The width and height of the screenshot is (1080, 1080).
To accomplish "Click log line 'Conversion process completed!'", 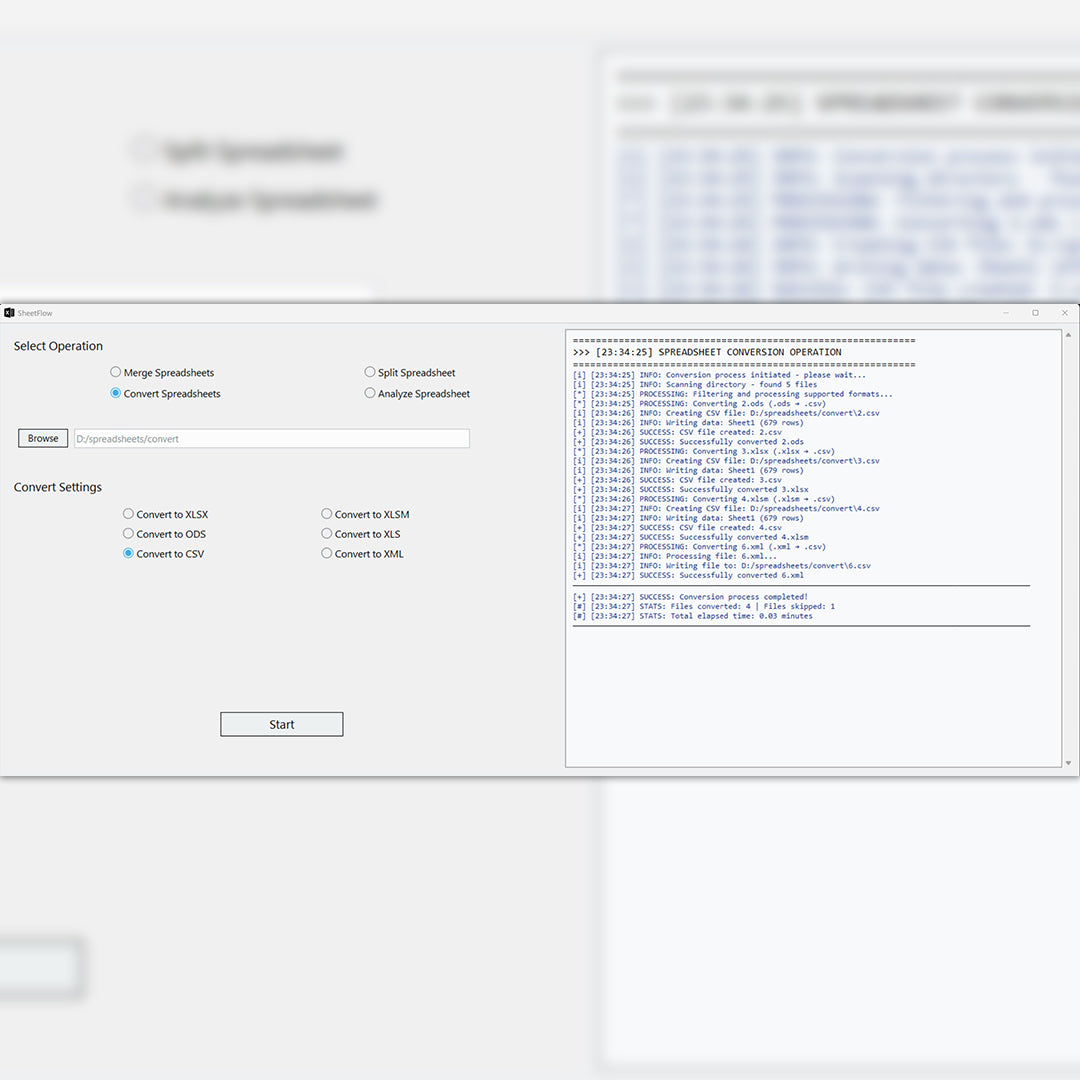I will (x=690, y=597).
